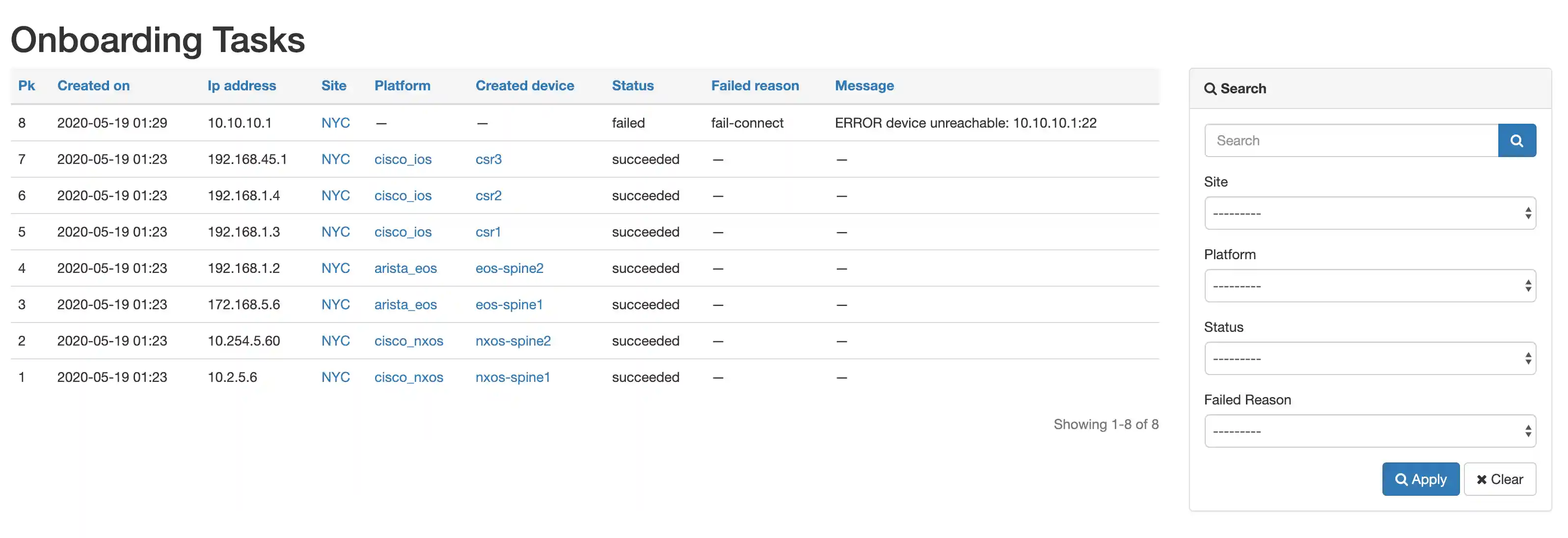Open the Failed Reason filter dropdown
Image resolution: width=1568 pixels, height=538 pixels.
[x=1370, y=430]
